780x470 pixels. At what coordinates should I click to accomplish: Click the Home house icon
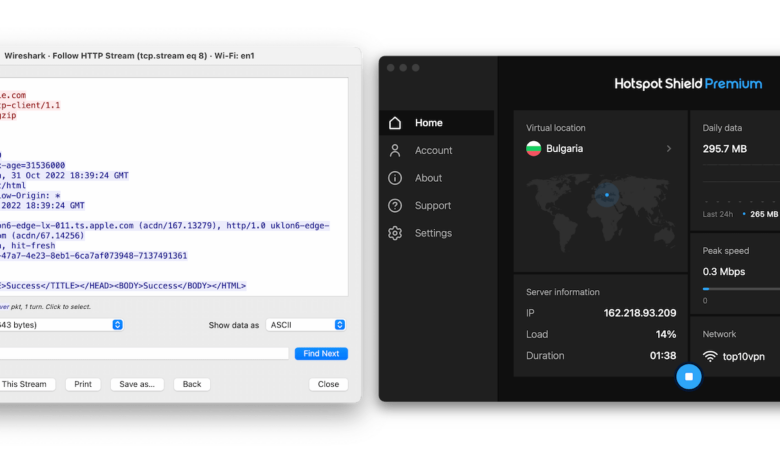tap(395, 123)
